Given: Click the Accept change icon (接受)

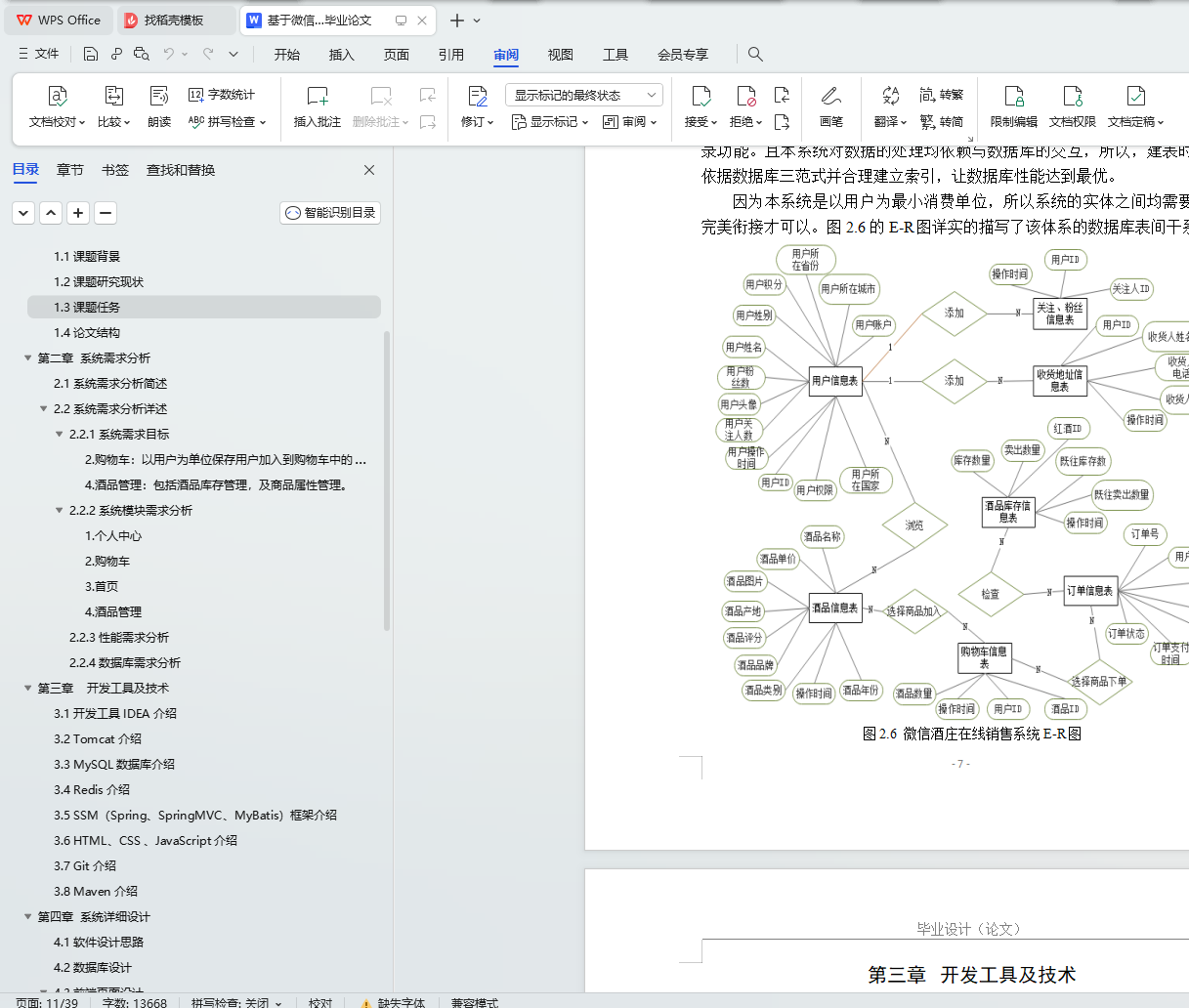Looking at the screenshot, I should click(x=701, y=96).
